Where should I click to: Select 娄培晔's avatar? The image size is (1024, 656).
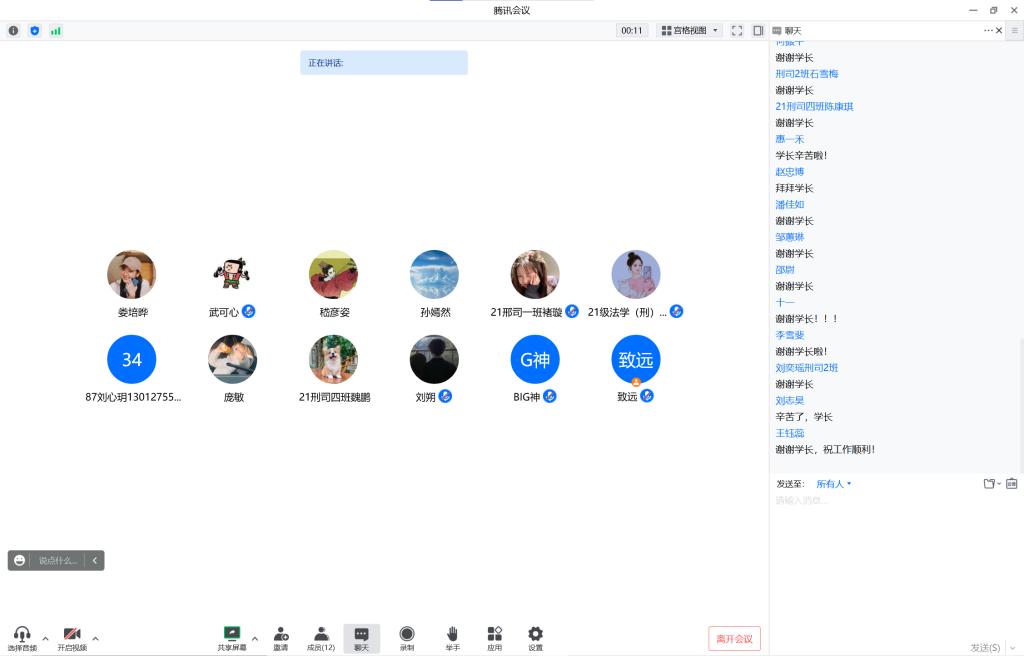click(132, 274)
